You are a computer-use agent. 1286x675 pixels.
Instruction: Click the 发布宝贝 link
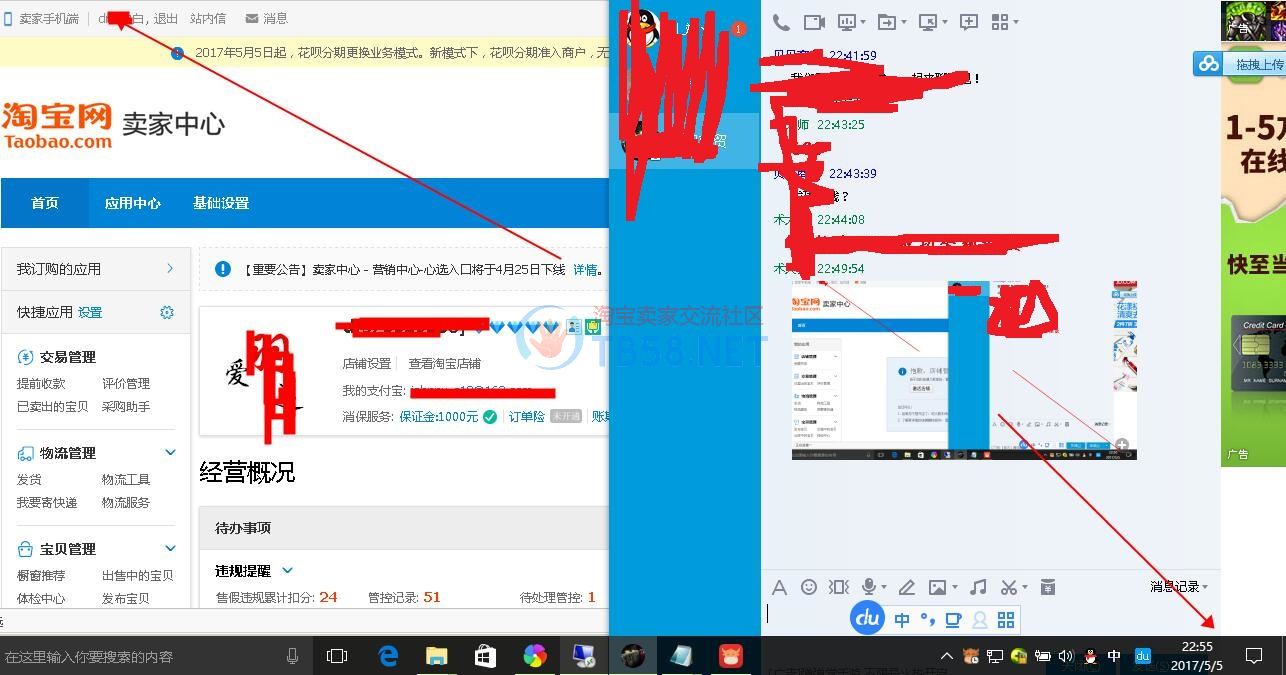point(126,598)
